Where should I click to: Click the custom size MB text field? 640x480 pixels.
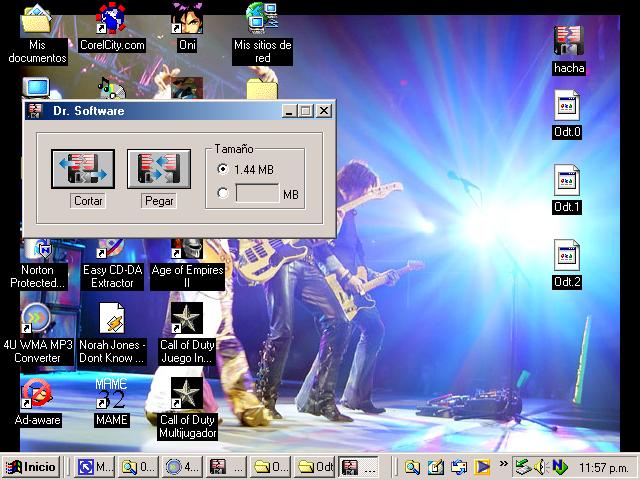point(257,194)
